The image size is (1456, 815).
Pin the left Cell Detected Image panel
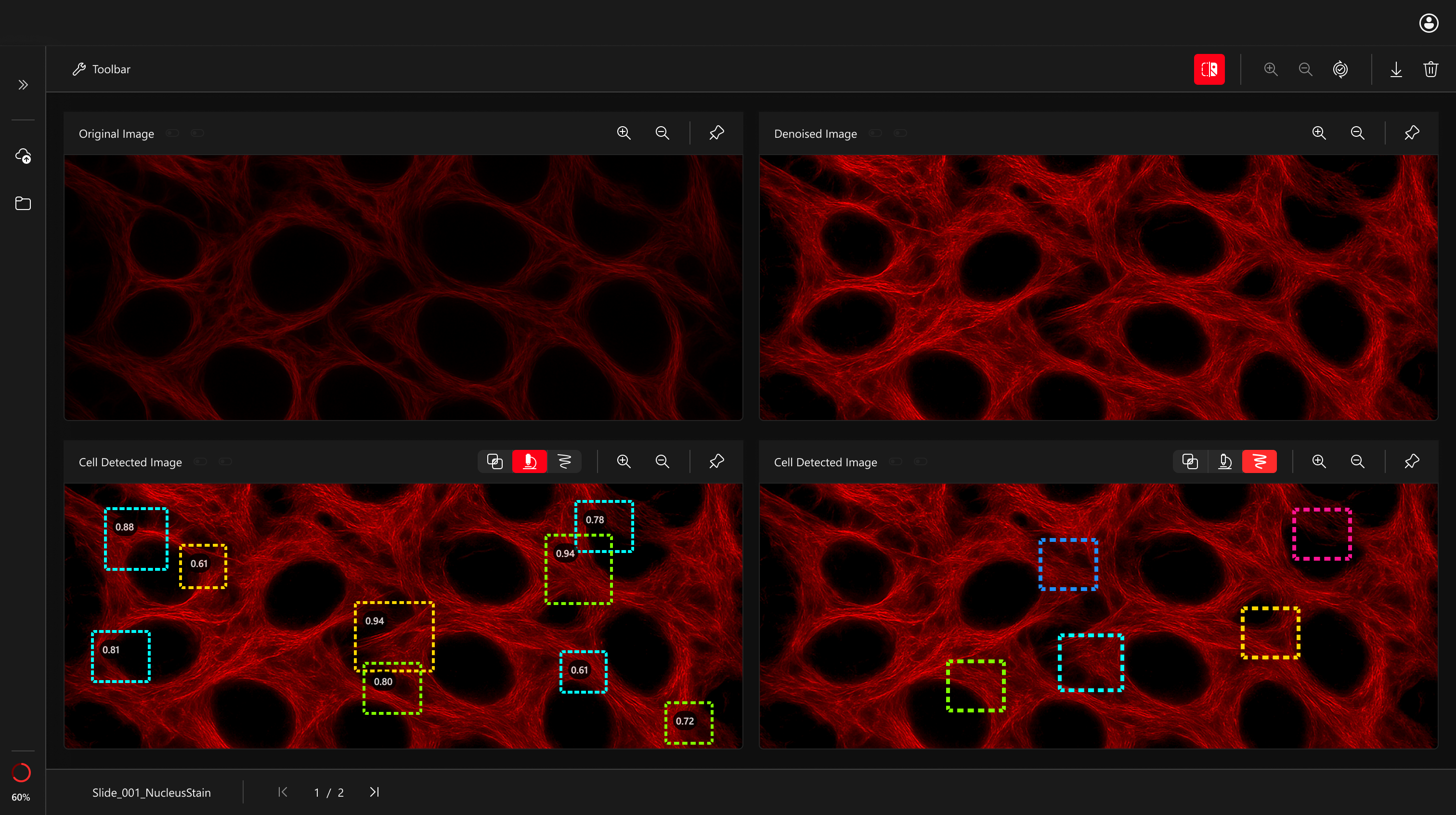coord(716,461)
